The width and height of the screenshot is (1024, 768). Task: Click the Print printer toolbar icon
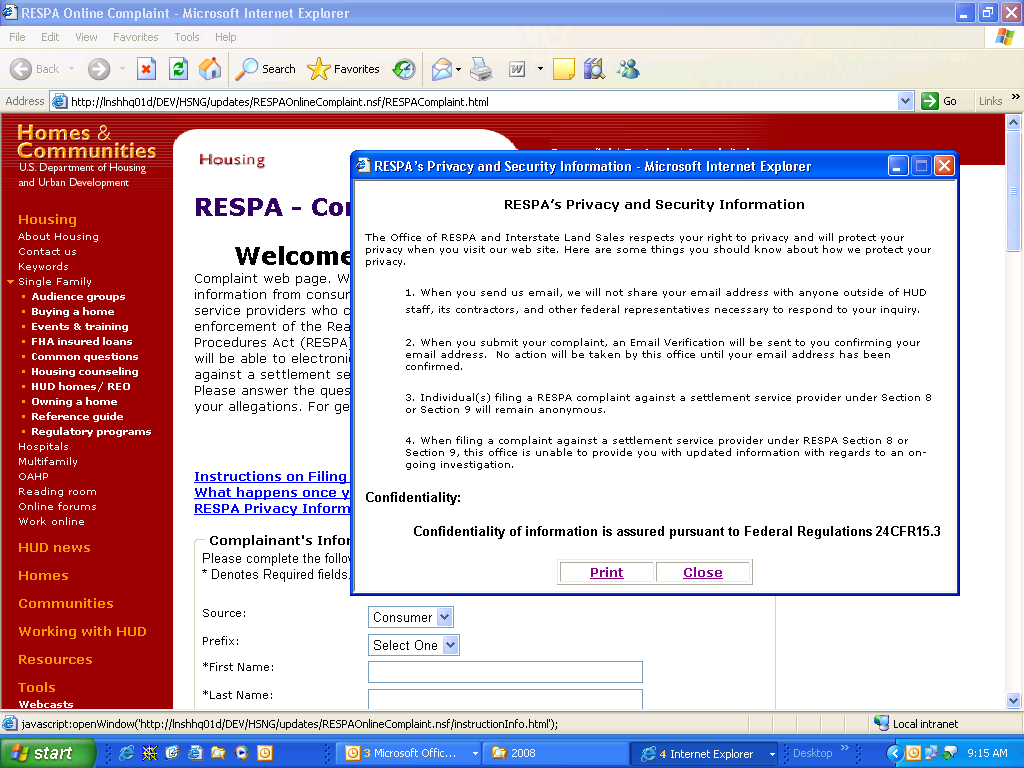481,69
